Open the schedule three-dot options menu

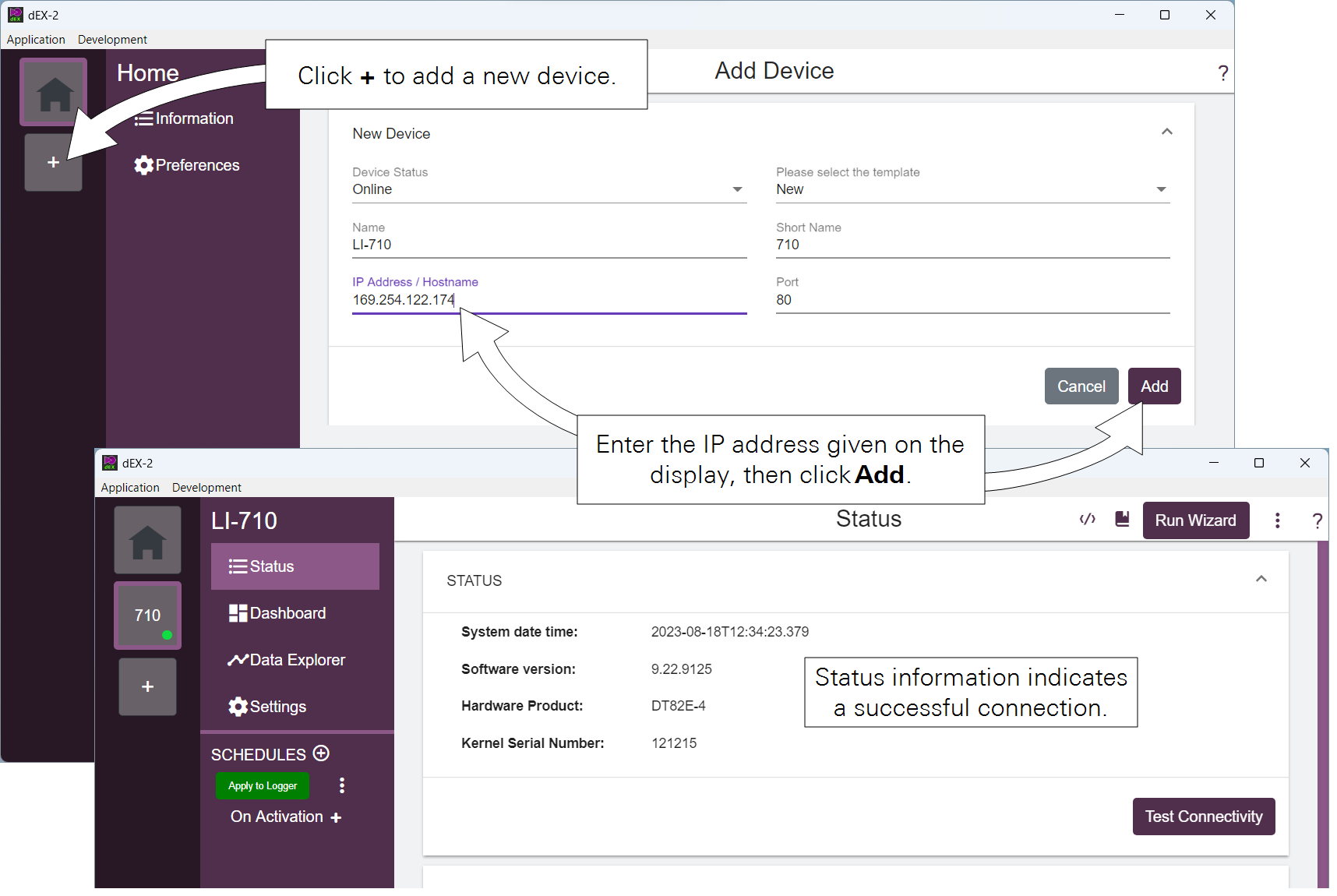[x=341, y=785]
